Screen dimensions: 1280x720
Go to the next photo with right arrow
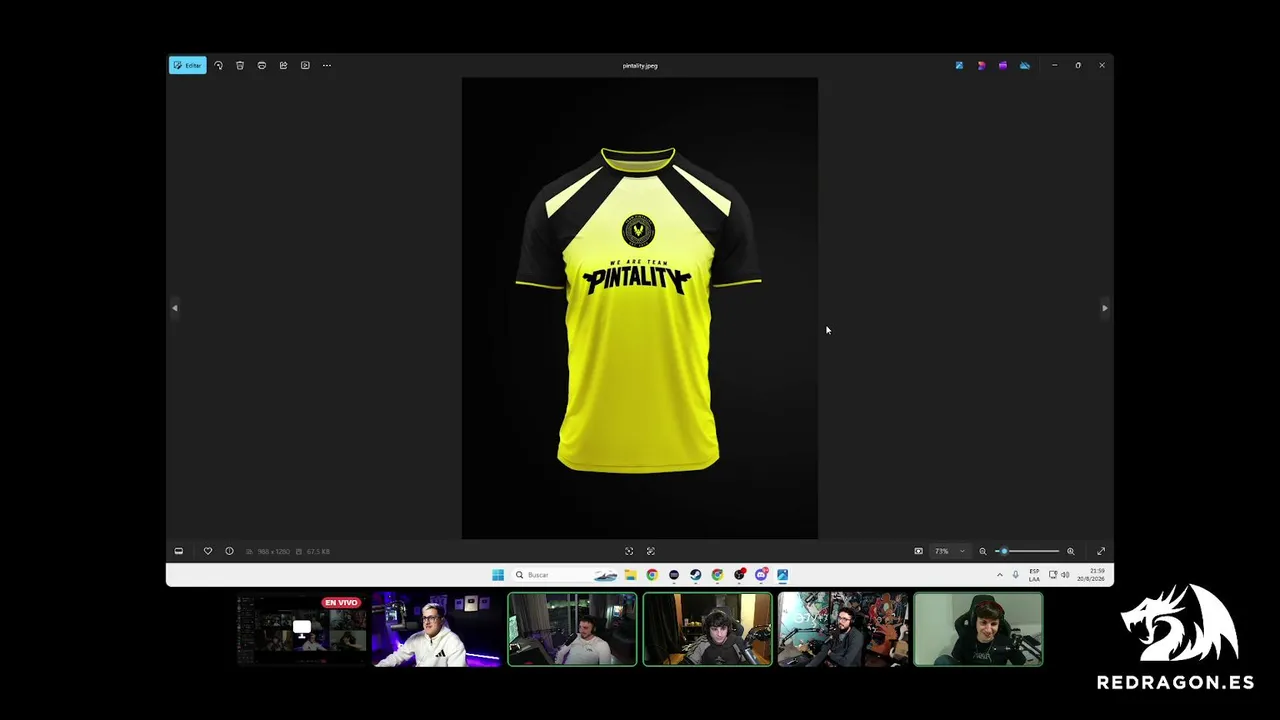1105,308
